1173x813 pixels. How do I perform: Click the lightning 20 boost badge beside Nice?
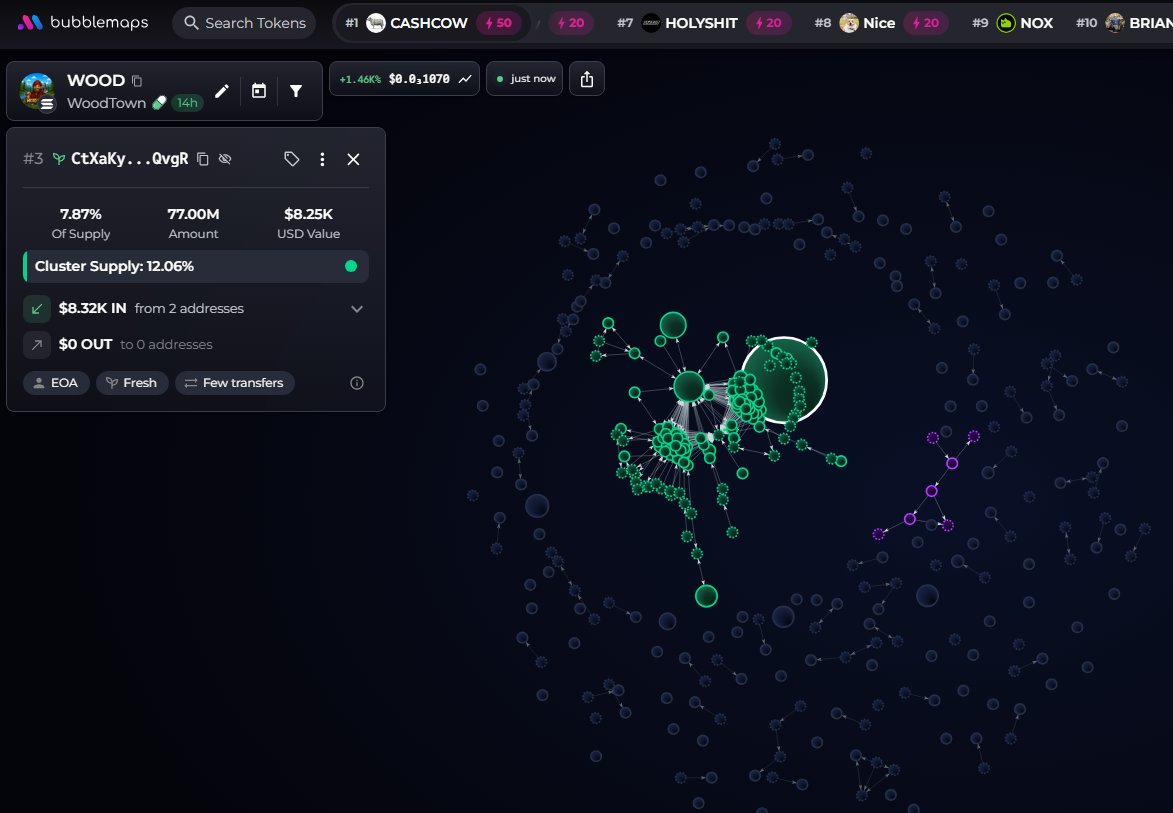[925, 23]
